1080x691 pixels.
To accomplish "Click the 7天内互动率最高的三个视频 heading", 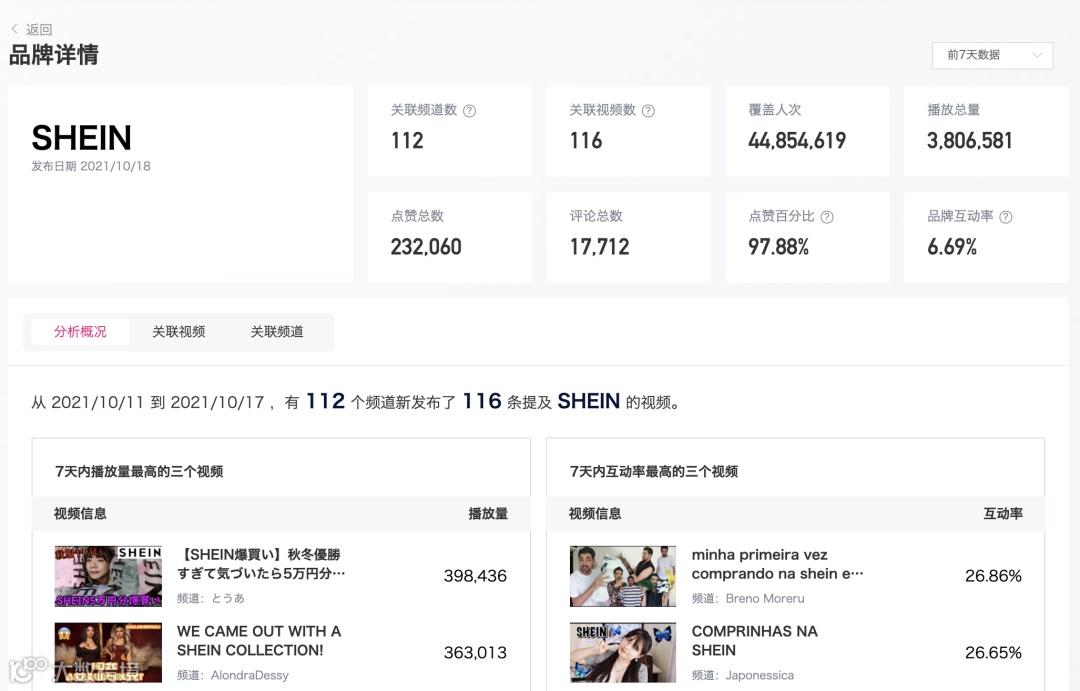I will pyautogui.click(x=654, y=472).
